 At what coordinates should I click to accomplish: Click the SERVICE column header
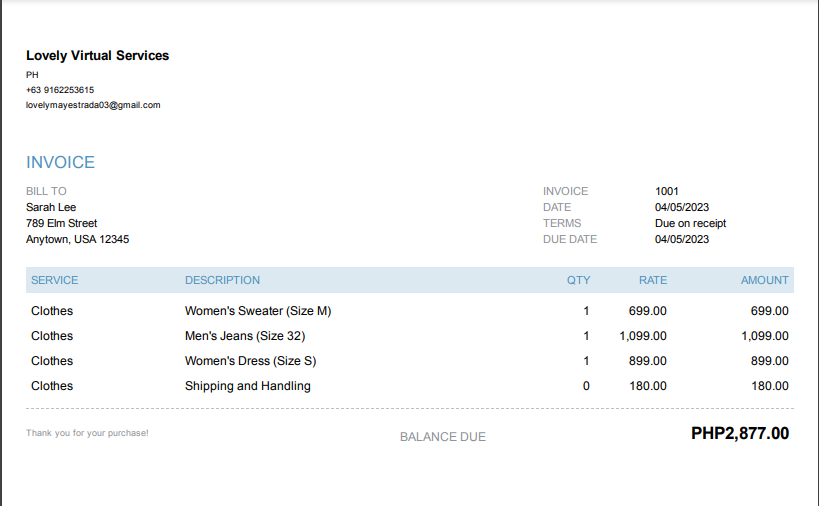(54, 280)
